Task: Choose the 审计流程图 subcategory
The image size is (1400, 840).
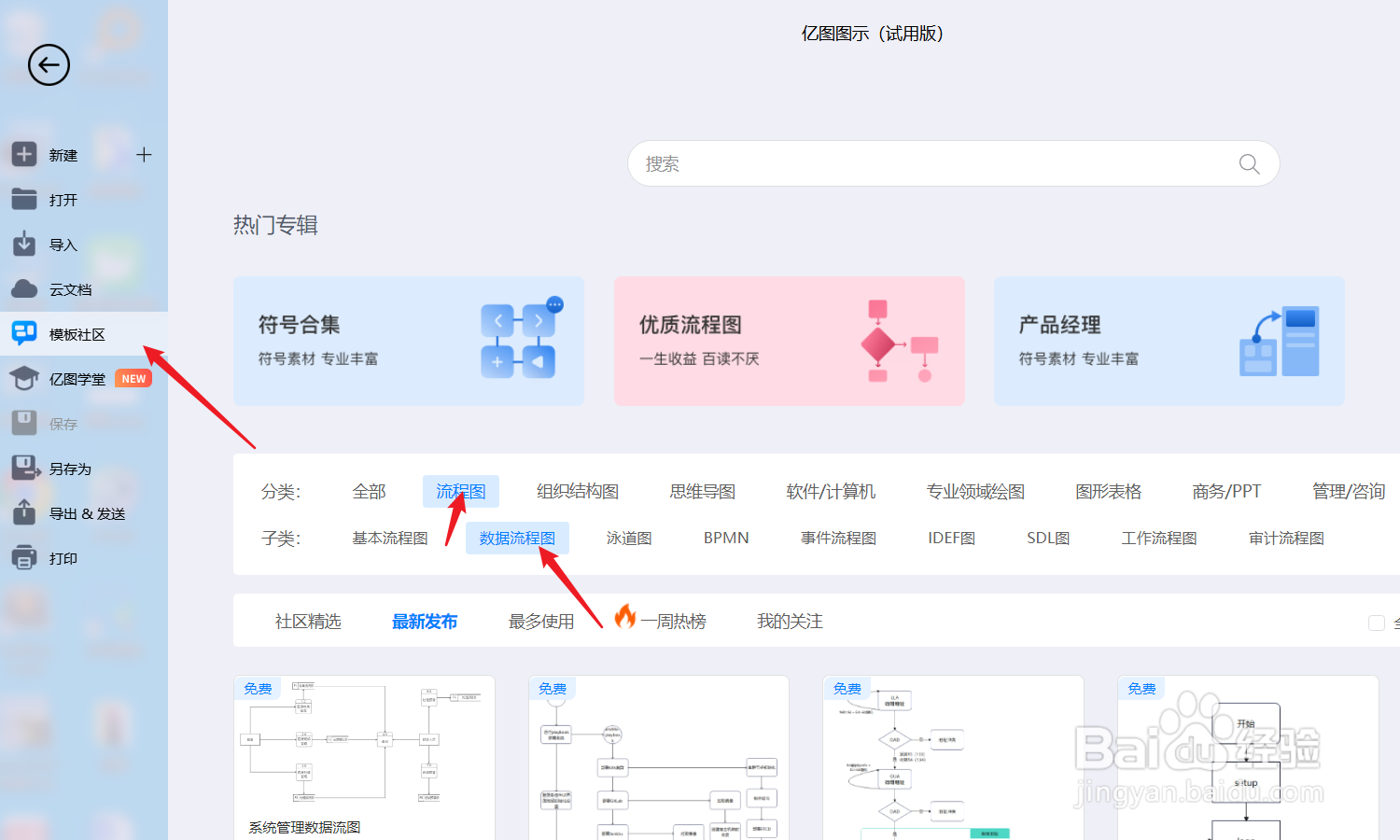Action: point(1286,538)
